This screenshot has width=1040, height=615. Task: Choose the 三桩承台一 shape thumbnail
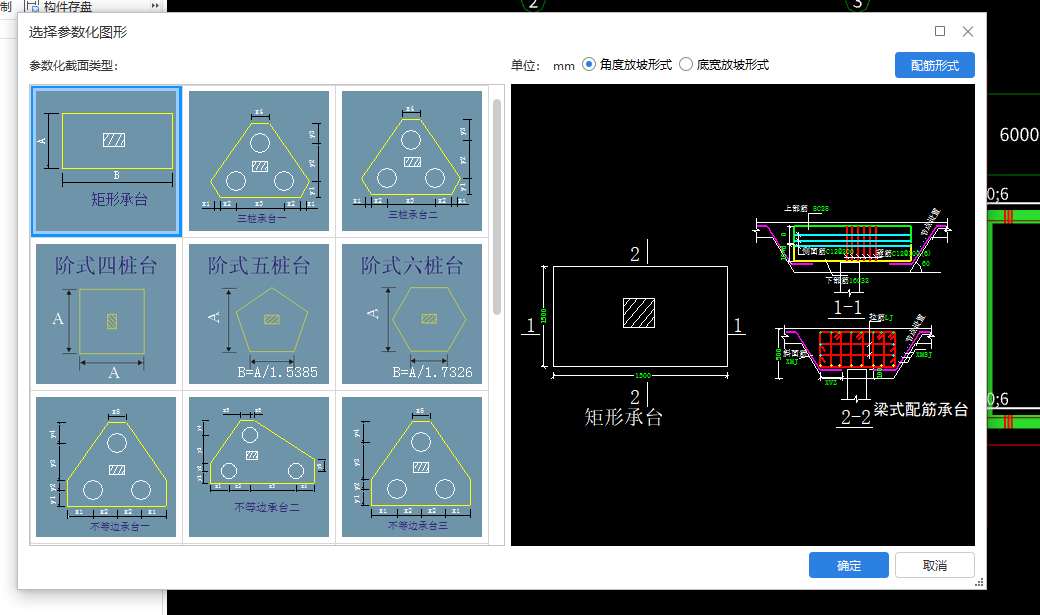(259, 161)
